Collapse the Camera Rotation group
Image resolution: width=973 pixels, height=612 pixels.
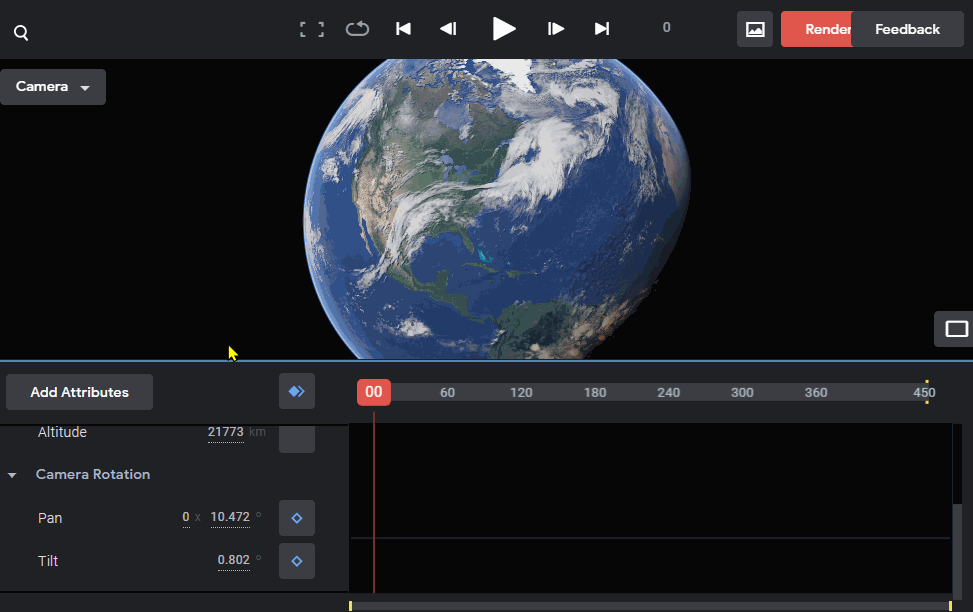(12, 475)
